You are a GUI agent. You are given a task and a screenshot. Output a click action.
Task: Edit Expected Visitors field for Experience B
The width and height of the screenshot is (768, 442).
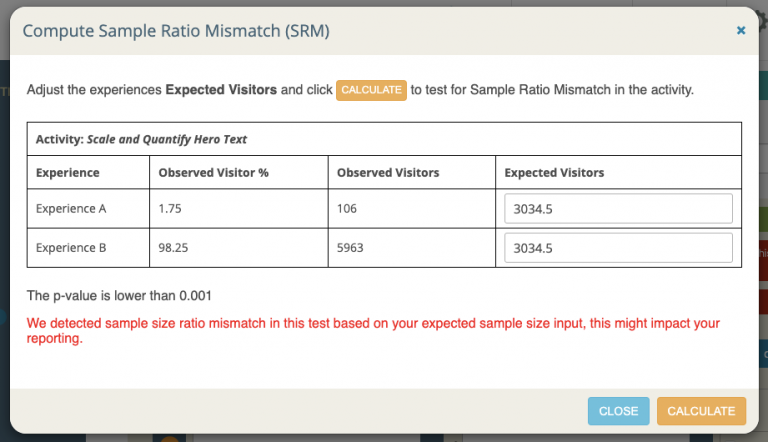[618, 248]
